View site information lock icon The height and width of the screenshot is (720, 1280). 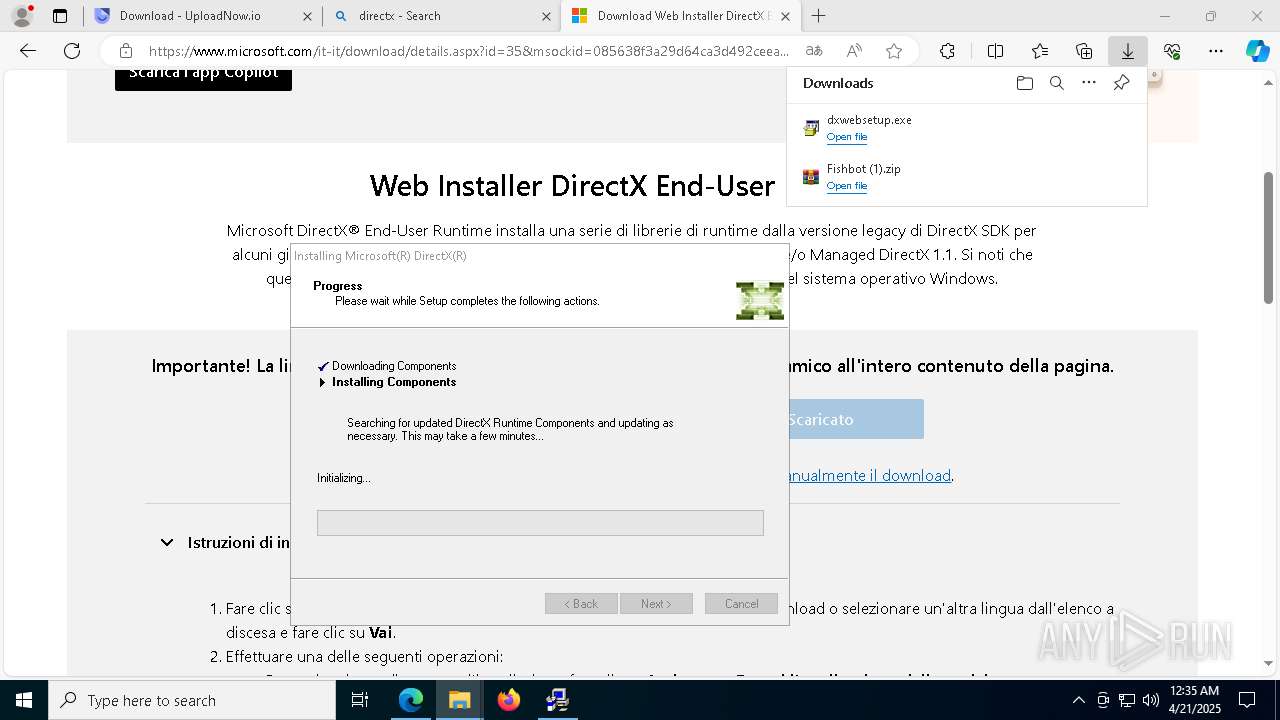point(125,51)
